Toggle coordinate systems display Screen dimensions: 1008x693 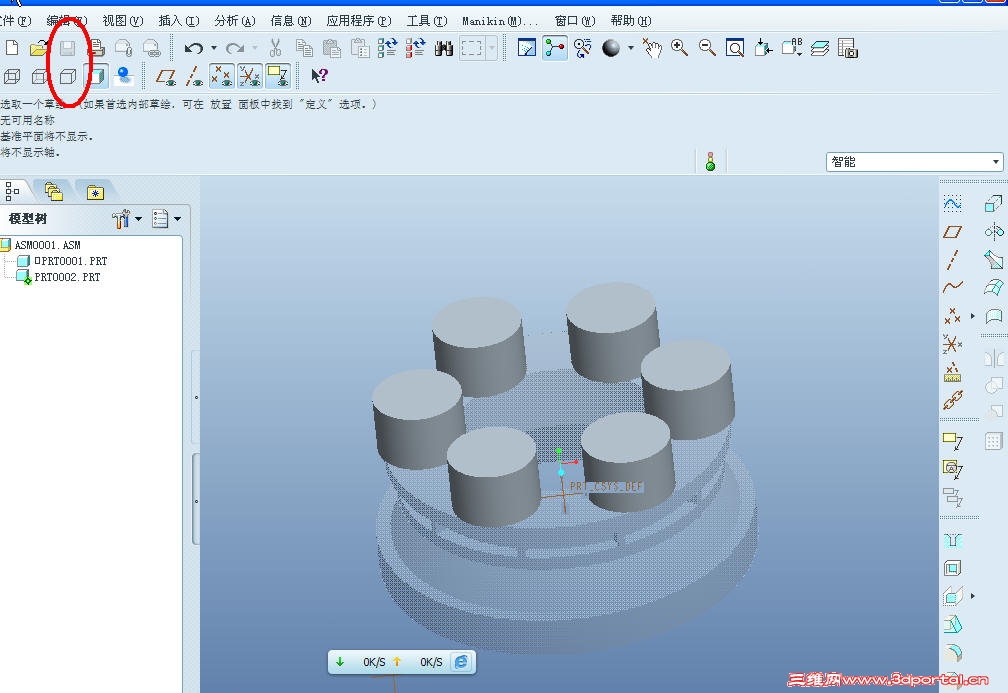249,76
